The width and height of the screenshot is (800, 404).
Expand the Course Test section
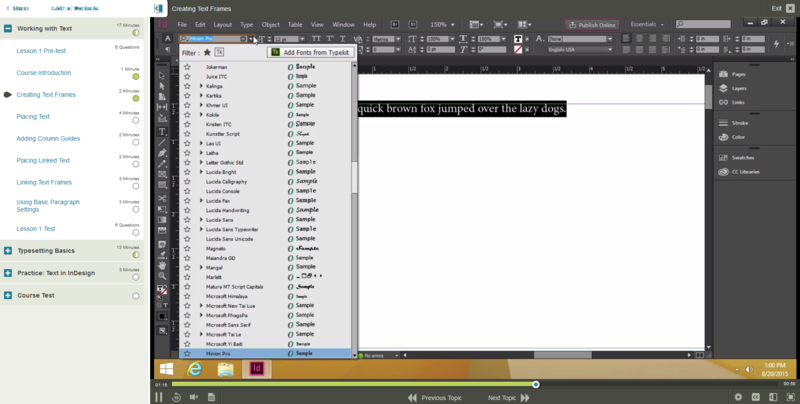coord(8,295)
